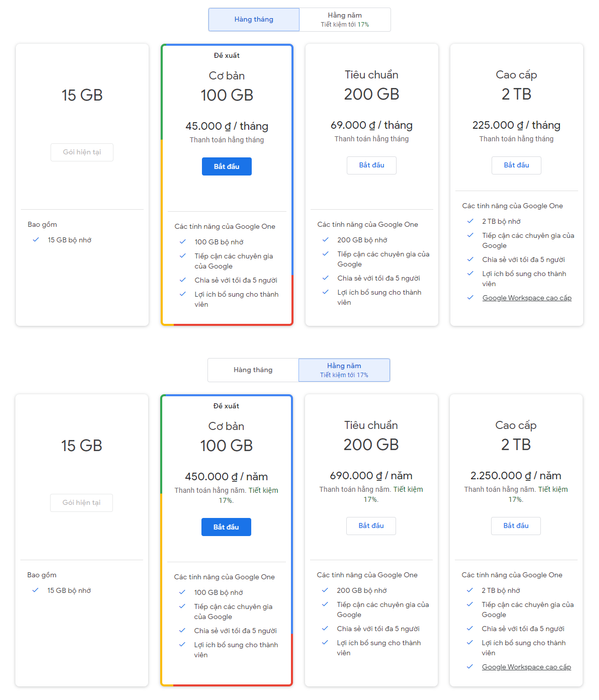
Task: Select Hàng tháng tab in lower toggle
Action: tap(253, 370)
